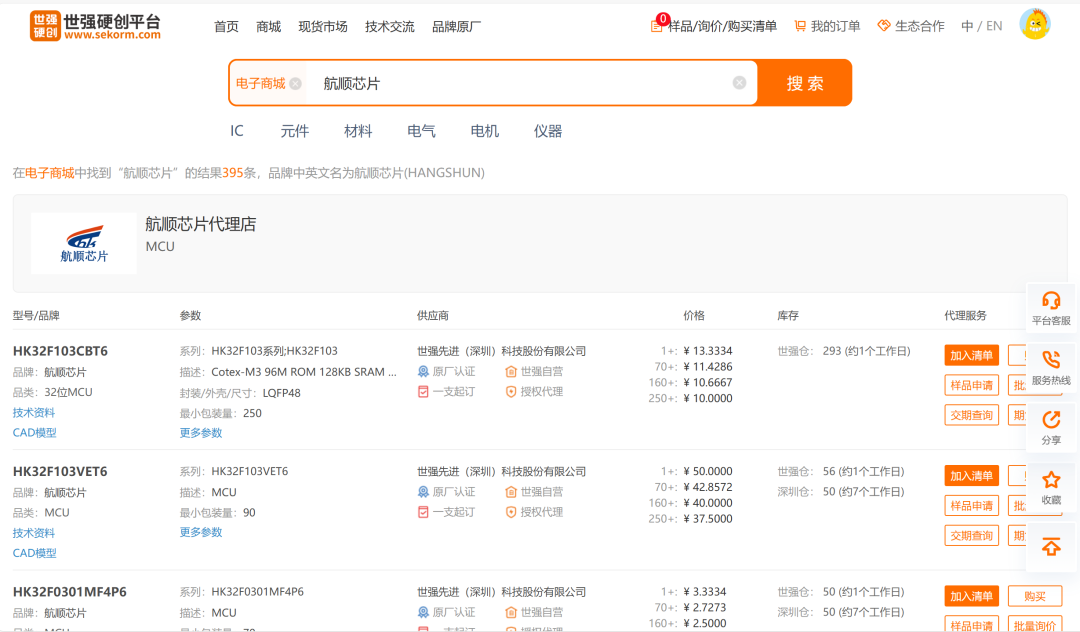Click the 搜索 search button
The height and width of the screenshot is (632, 1080).
point(804,83)
